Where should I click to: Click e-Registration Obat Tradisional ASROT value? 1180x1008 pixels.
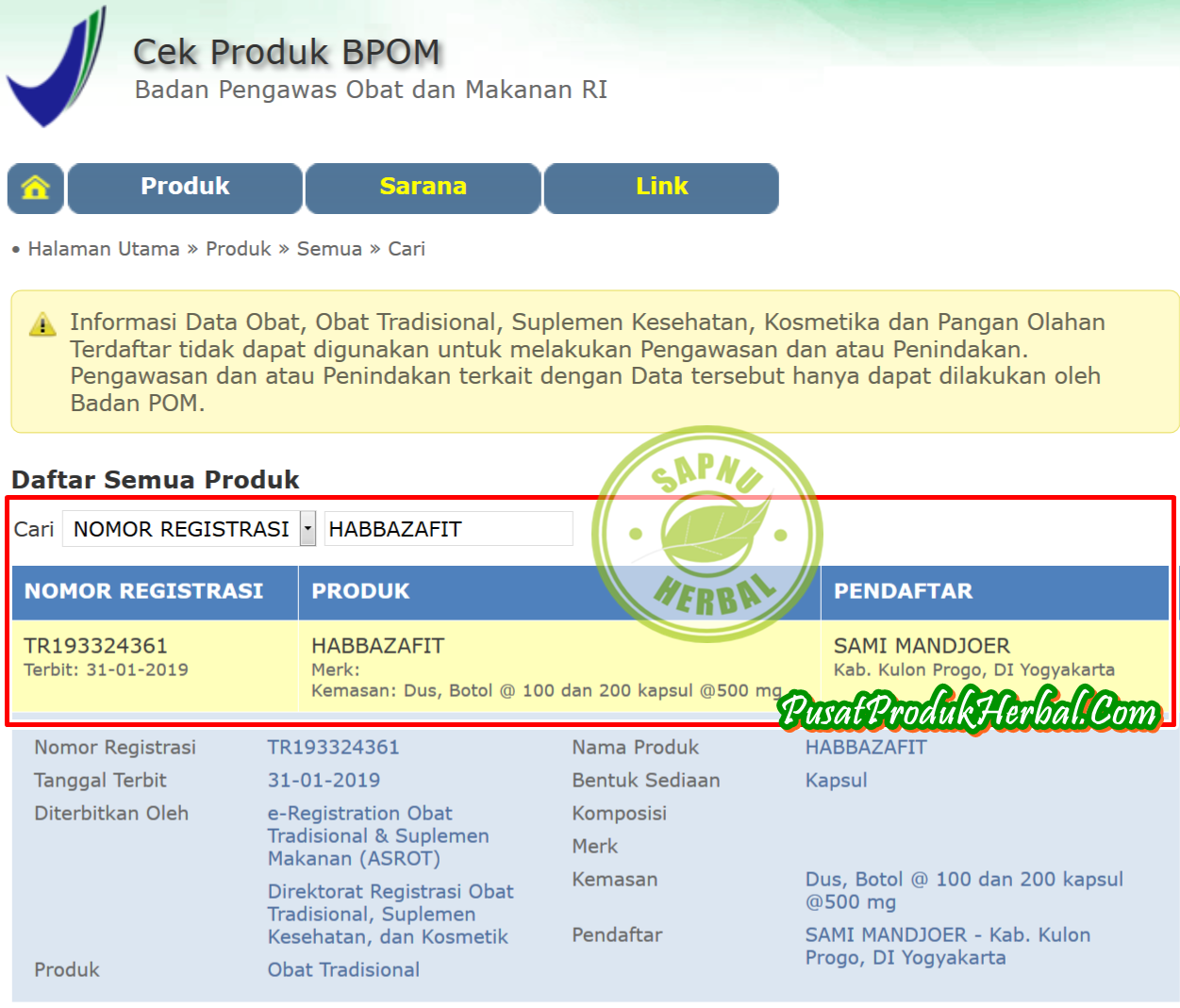point(378,836)
